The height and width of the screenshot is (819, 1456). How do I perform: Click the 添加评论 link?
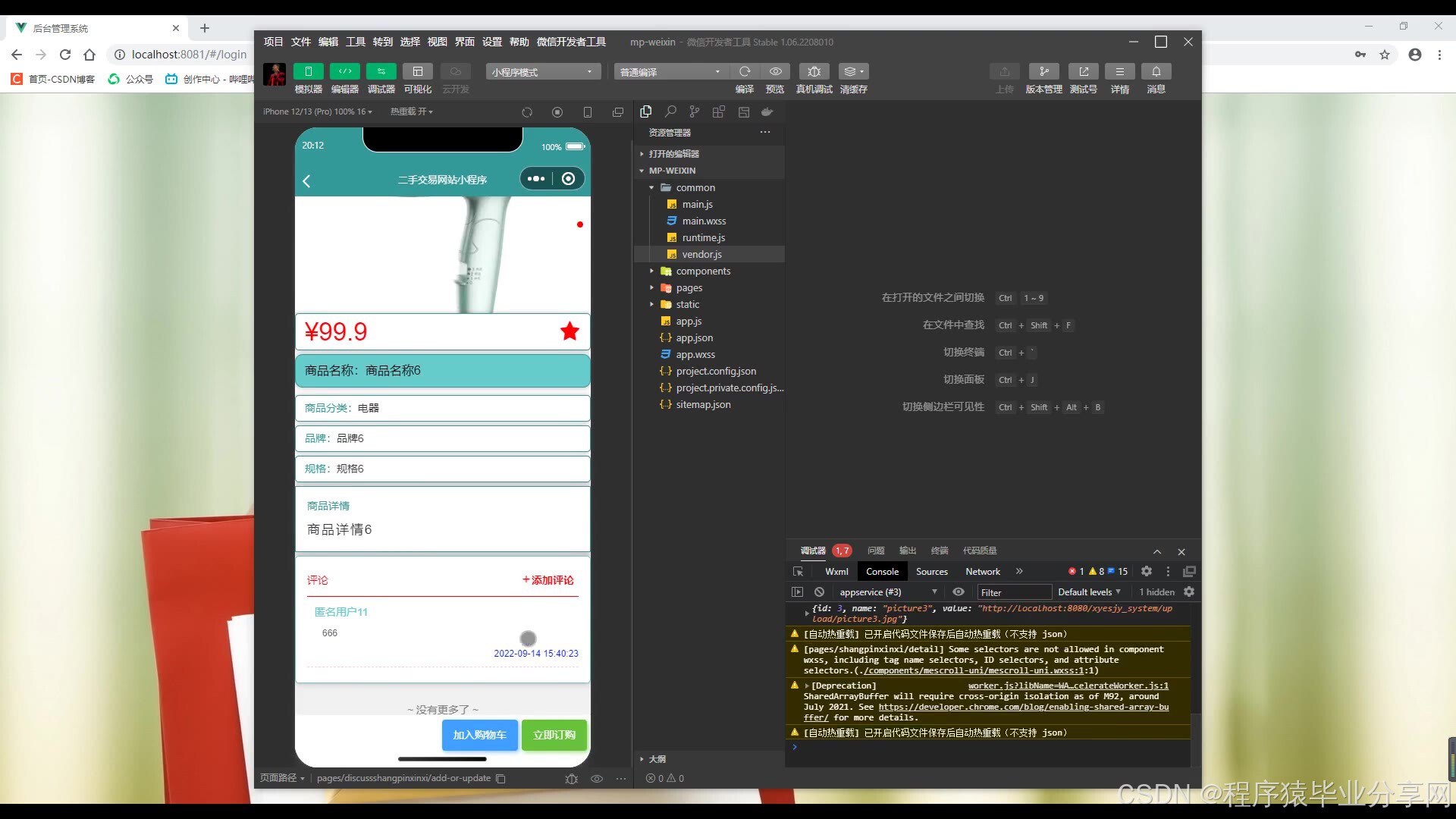point(548,580)
